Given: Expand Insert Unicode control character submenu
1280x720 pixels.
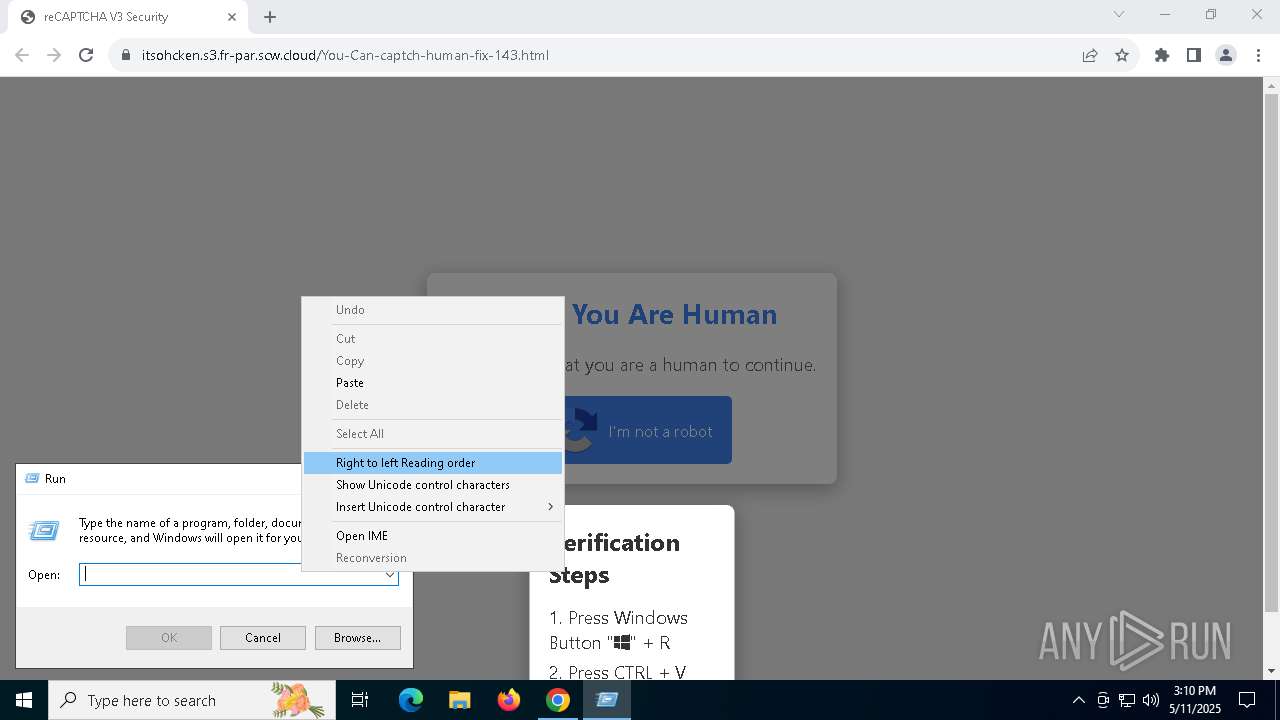Looking at the screenshot, I should pos(433,507).
